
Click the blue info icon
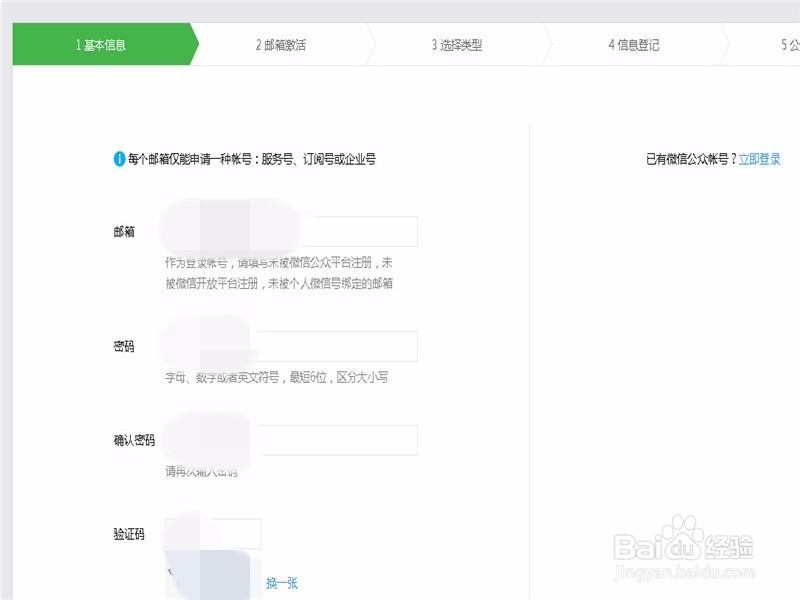tap(119, 159)
